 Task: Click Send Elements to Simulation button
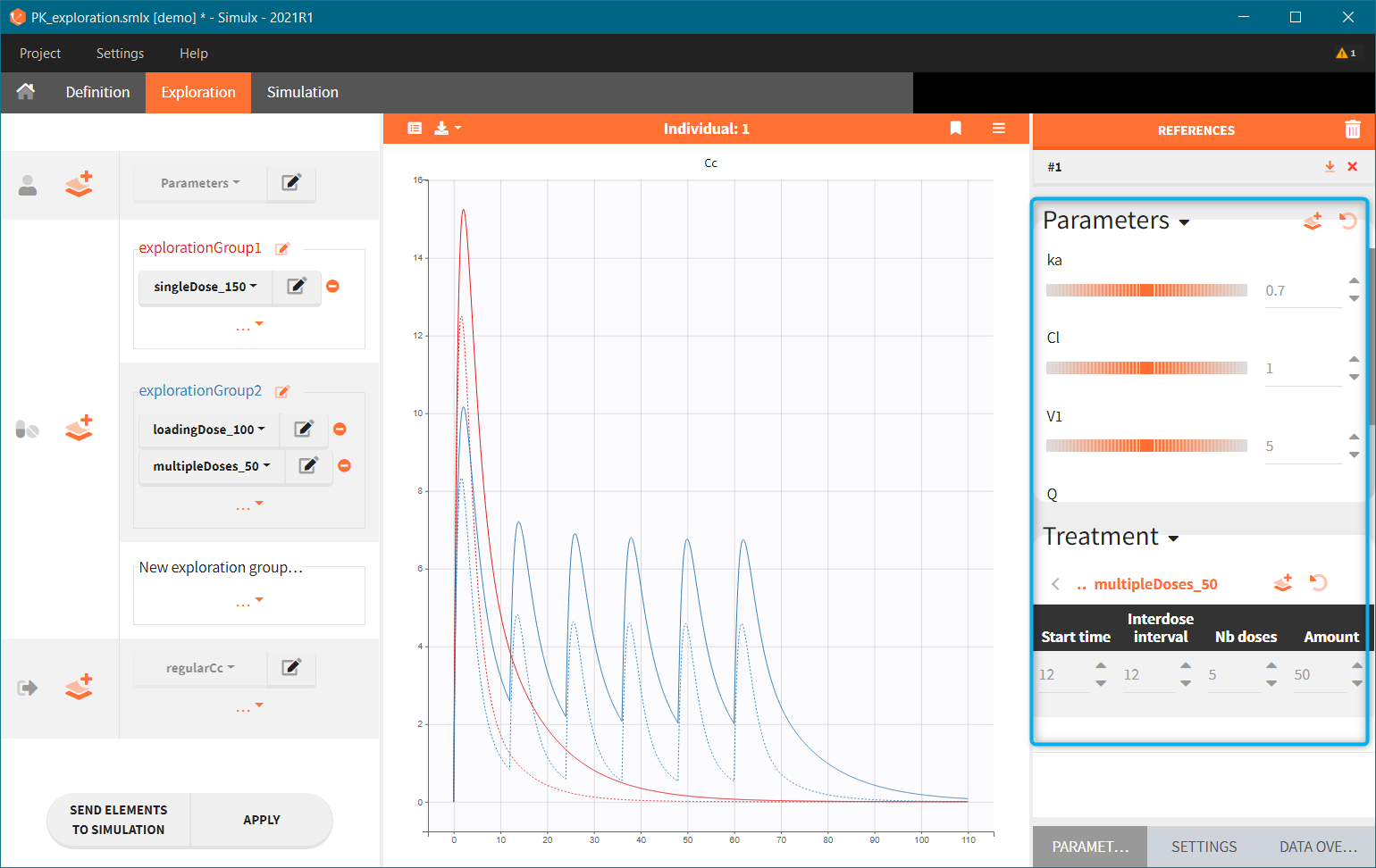[119, 820]
